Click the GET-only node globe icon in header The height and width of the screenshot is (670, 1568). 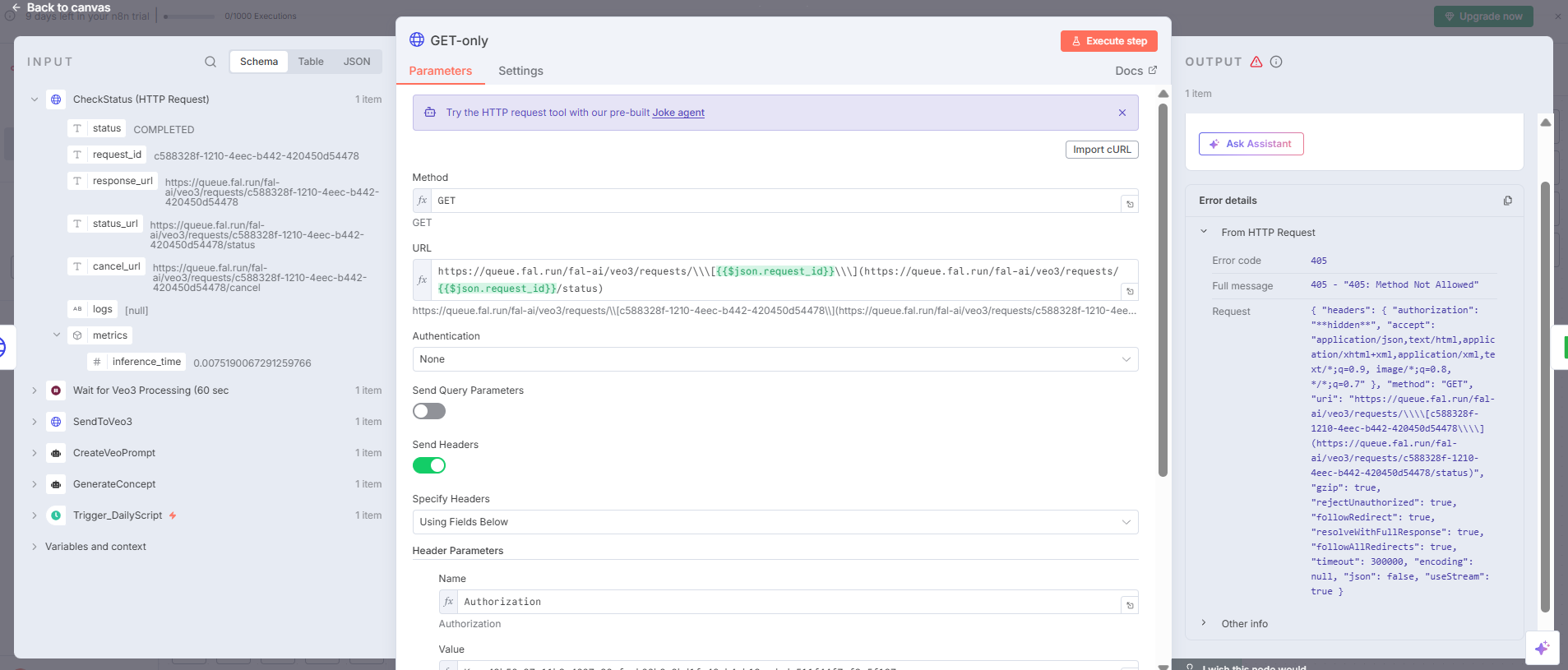pos(417,40)
